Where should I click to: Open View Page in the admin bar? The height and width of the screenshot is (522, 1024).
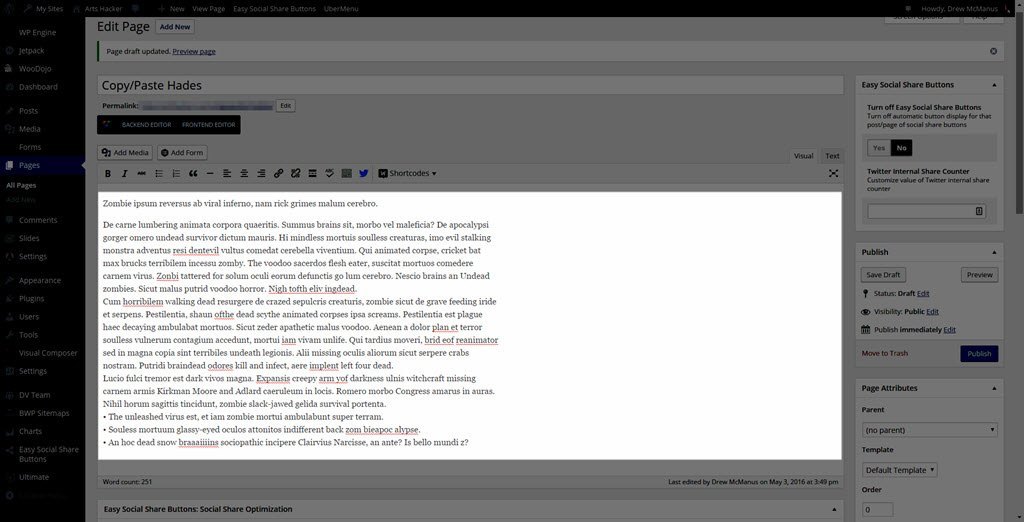pyautogui.click(x=208, y=9)
